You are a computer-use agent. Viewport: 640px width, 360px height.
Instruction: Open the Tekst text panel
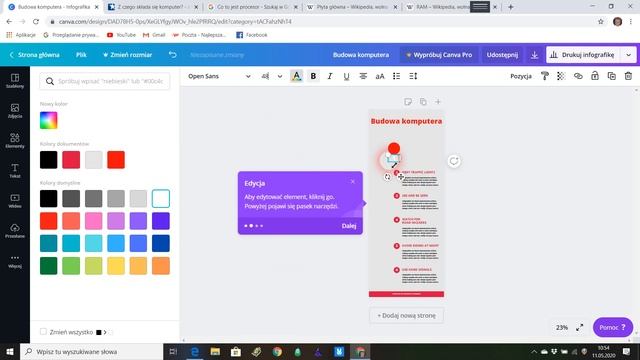[15, 171]
